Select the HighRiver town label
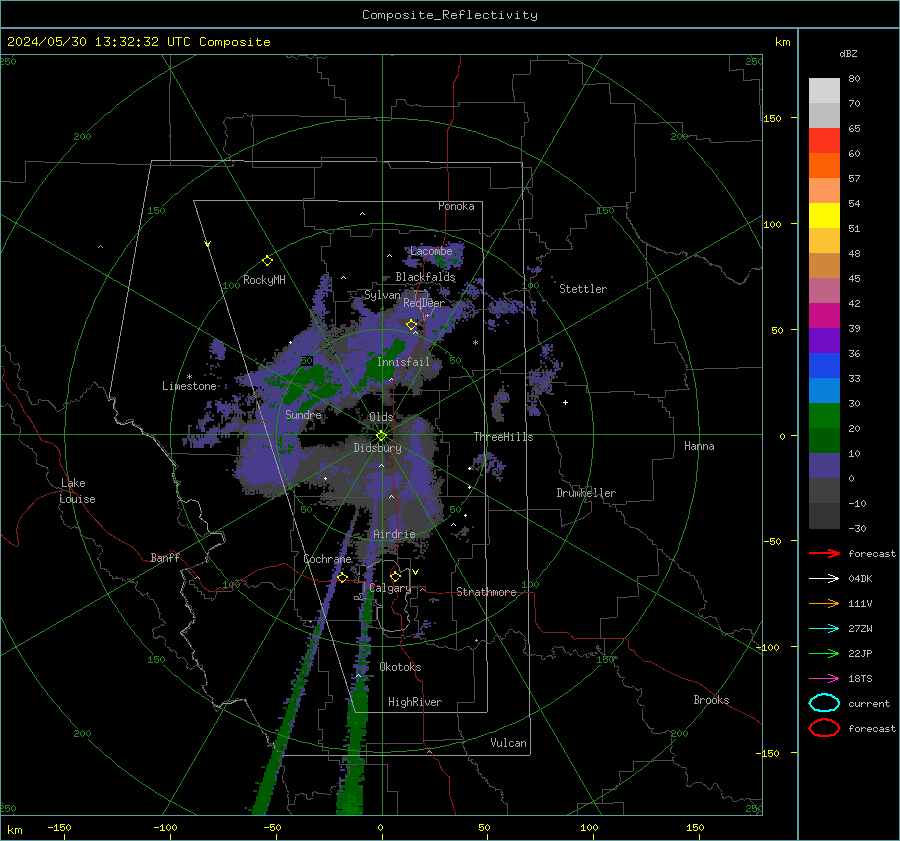 [414, 702]
